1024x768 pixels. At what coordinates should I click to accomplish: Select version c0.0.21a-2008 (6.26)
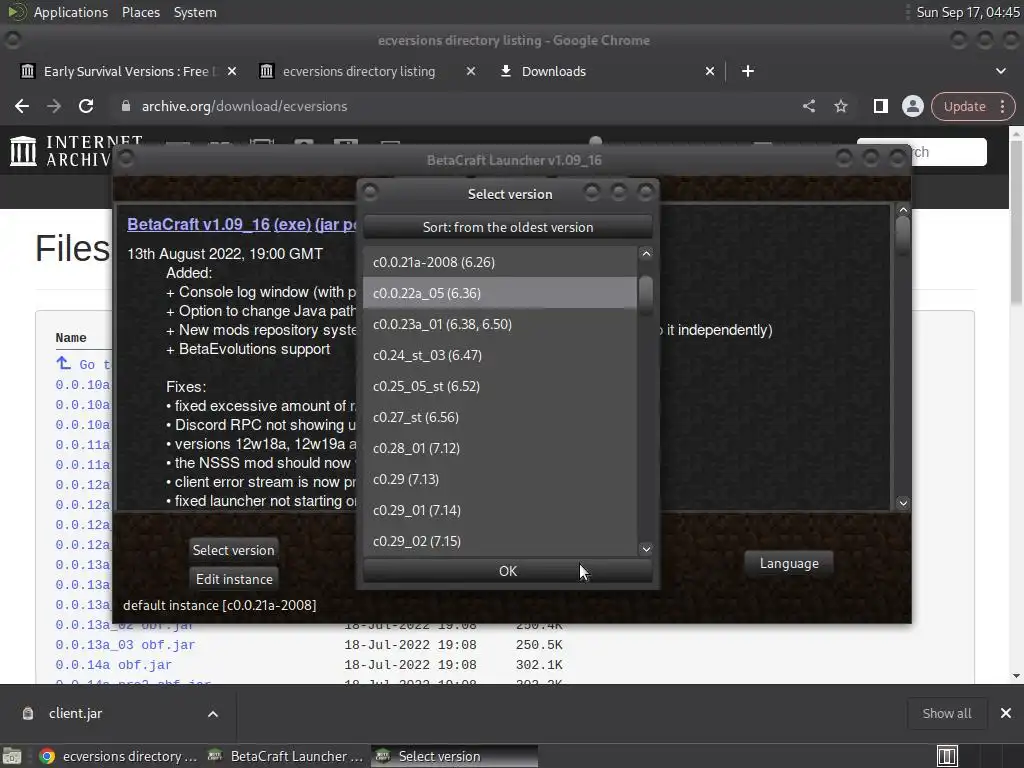[x=500, y=262]
